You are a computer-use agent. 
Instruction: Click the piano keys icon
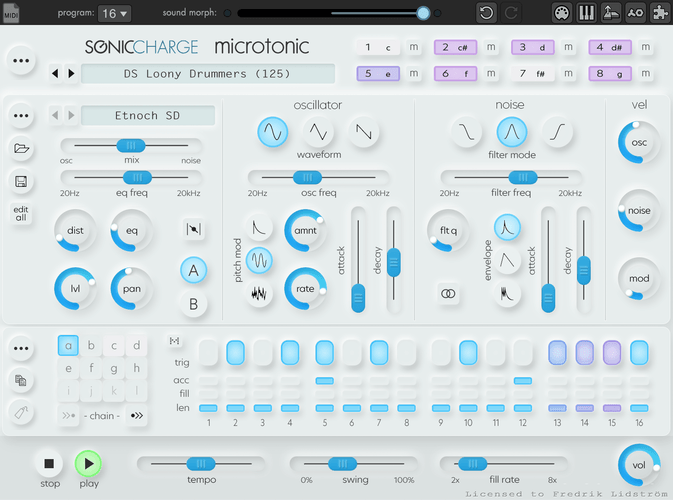pyautogui.click(x=586, y=13)
